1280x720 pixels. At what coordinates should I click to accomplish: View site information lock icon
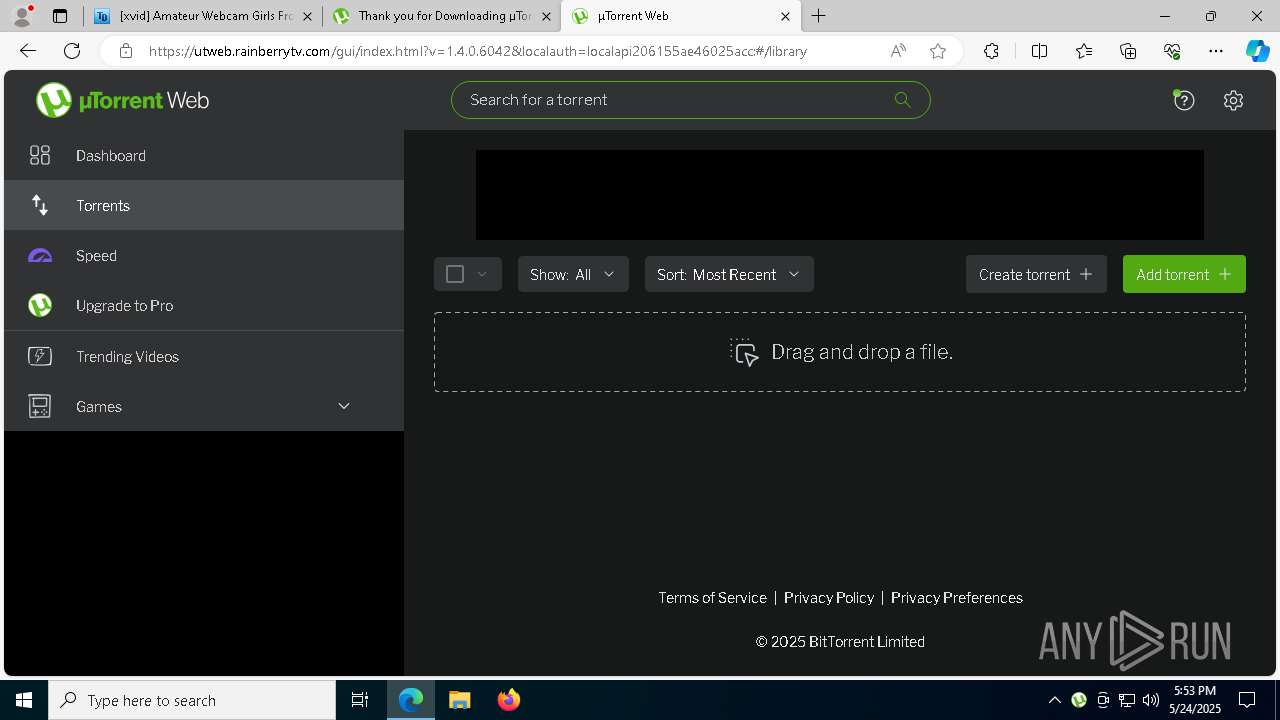coord(125,51)
